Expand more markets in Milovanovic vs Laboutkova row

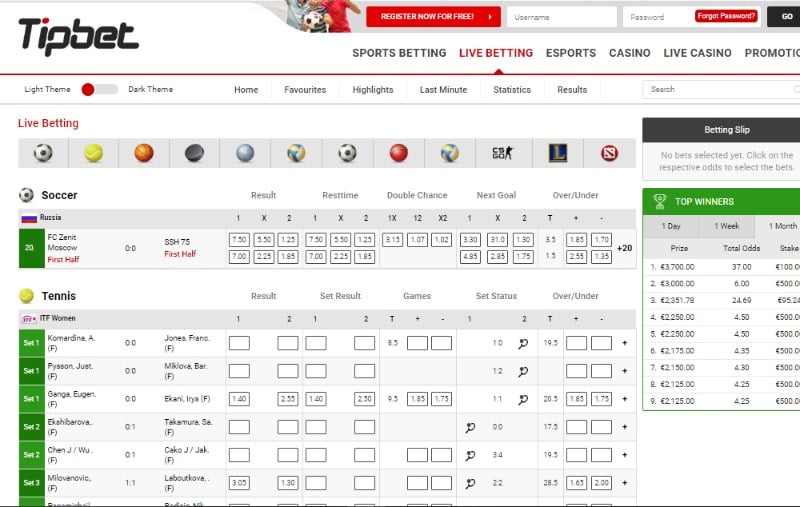tap(624, 483)
